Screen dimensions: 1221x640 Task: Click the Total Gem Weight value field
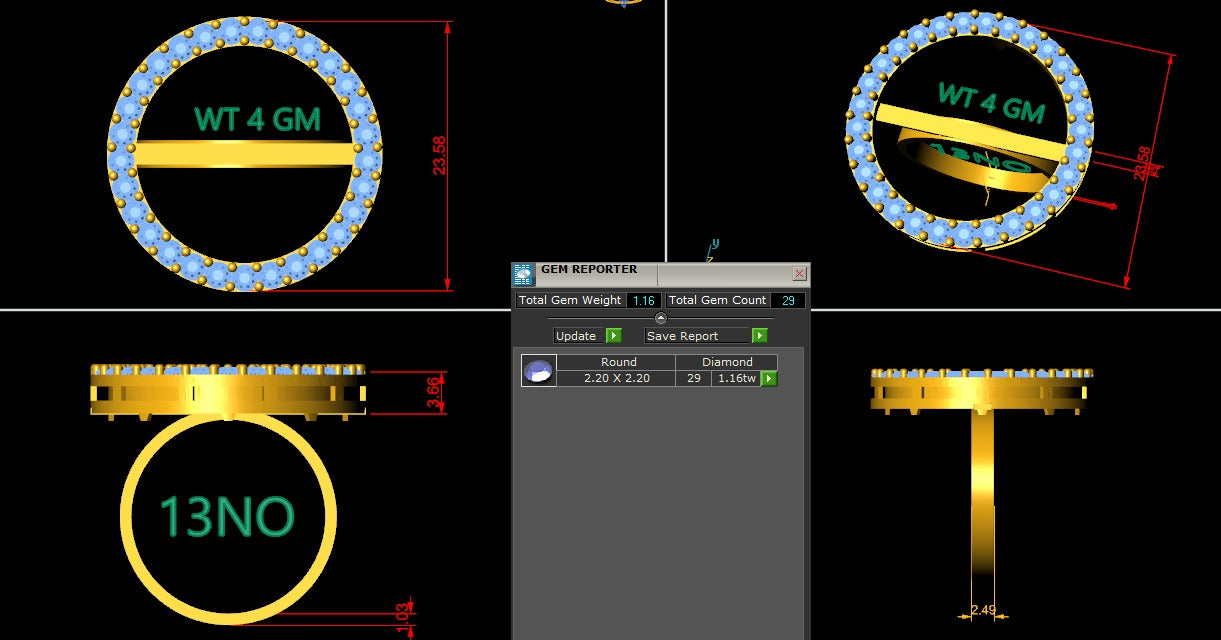[643, 301]
